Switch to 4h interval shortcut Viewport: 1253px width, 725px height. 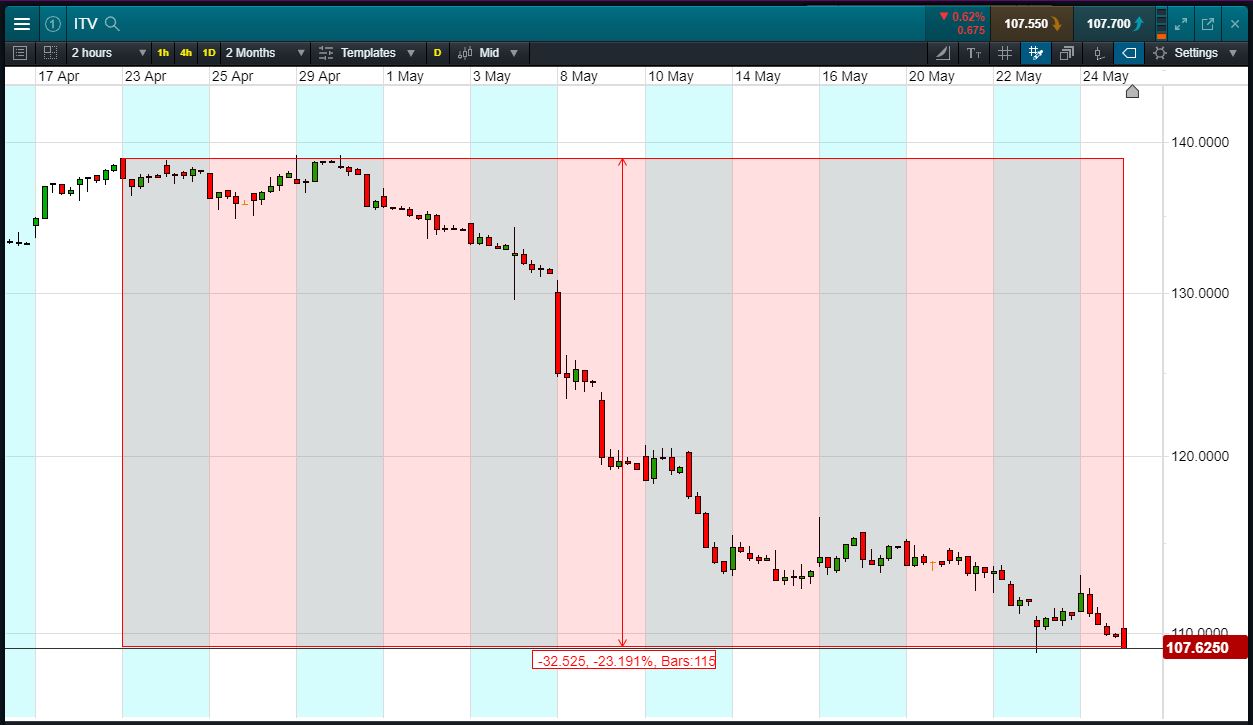186,53
